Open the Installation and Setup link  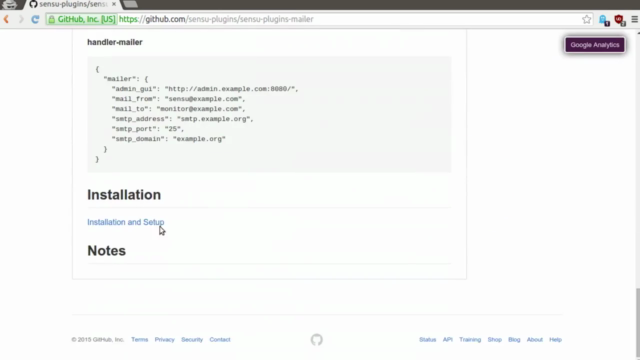click(x=126, y=222)
